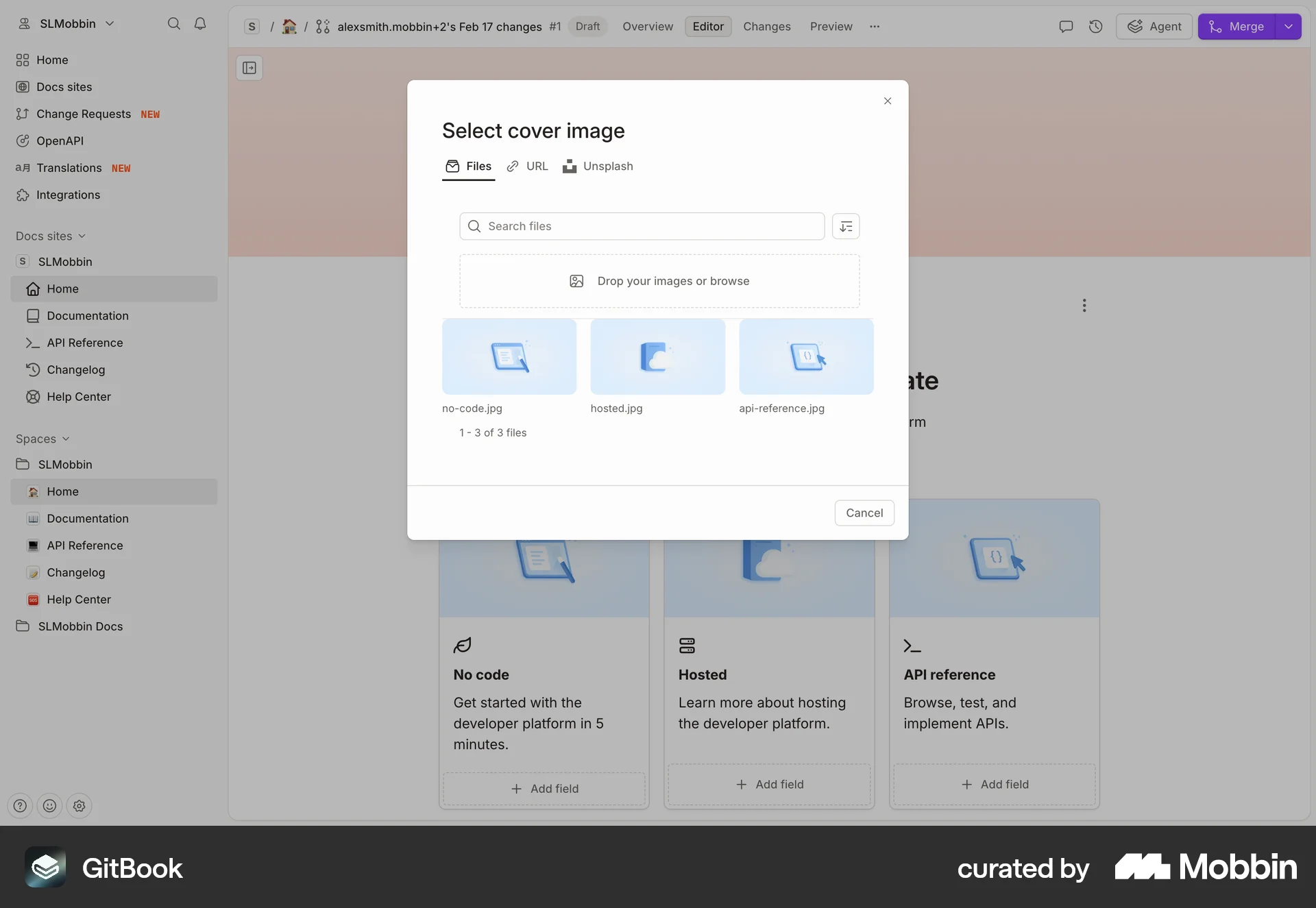Open the Integrations section in the sidebar
Screen dimensions: 1316x908
click(67, 195)
